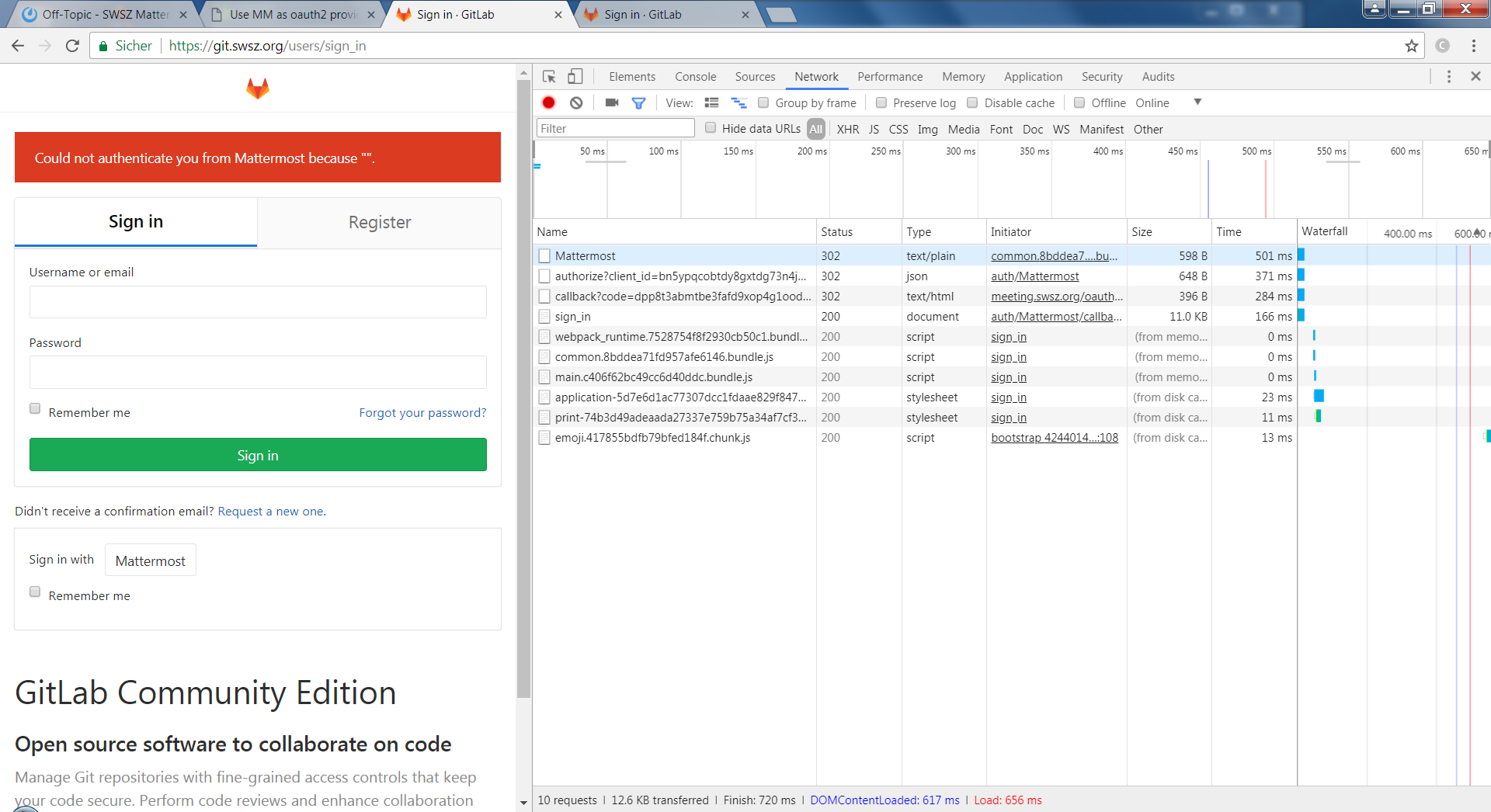Switch to large request rows view

(x=711, y=102)
